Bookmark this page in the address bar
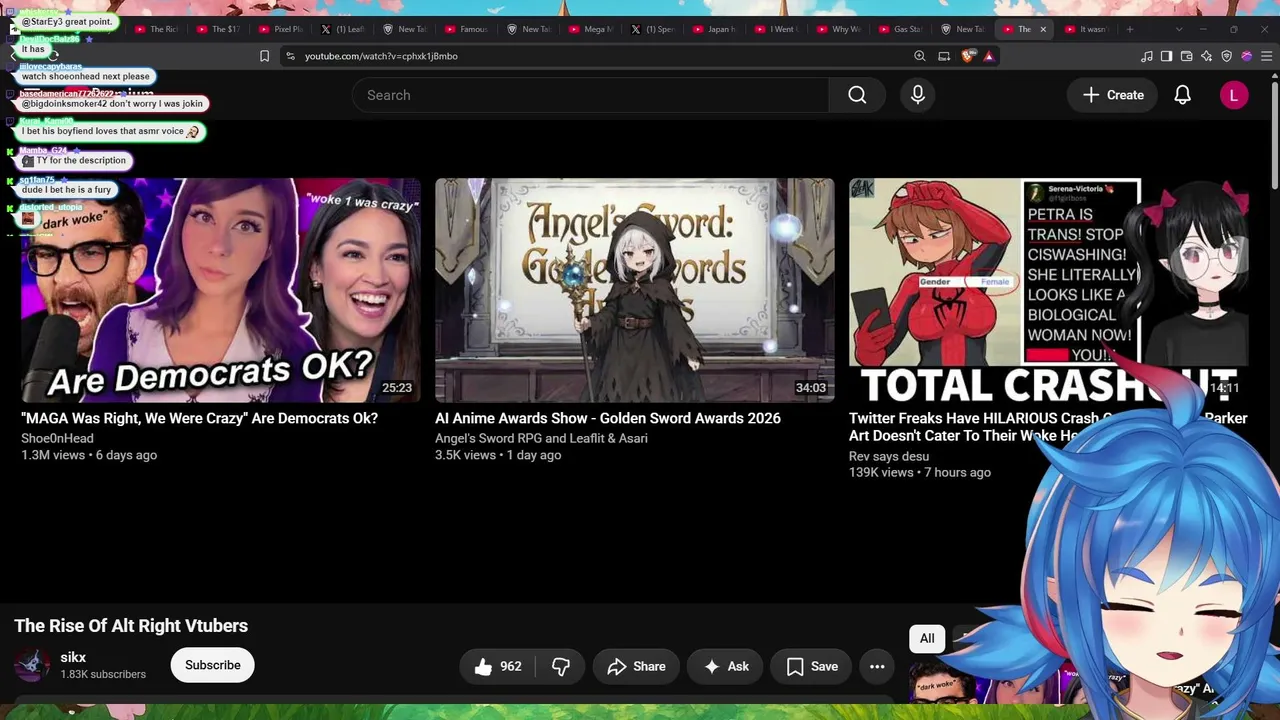 coord(264,56)
